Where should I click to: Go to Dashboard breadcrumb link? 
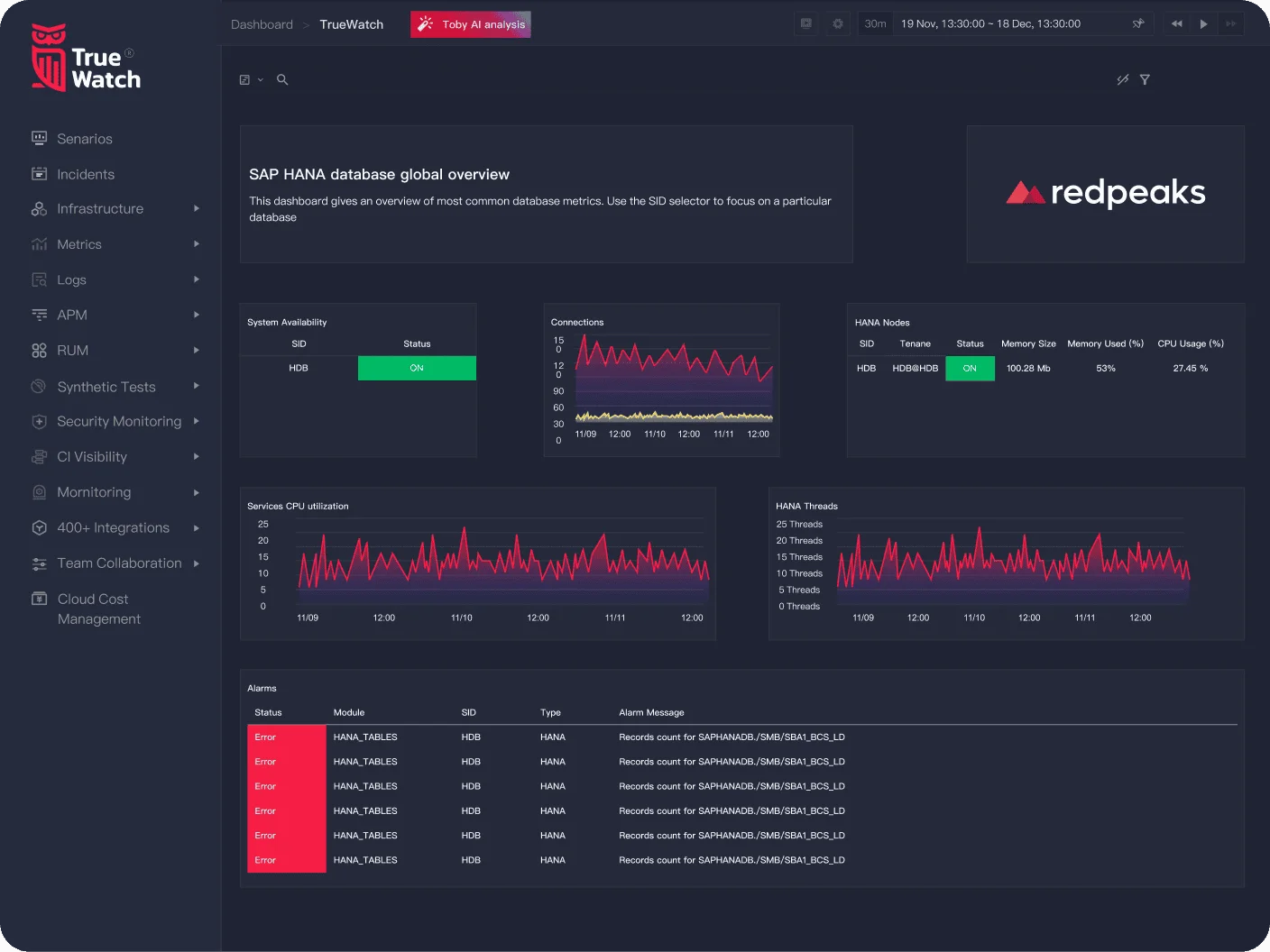coord(262,24)
